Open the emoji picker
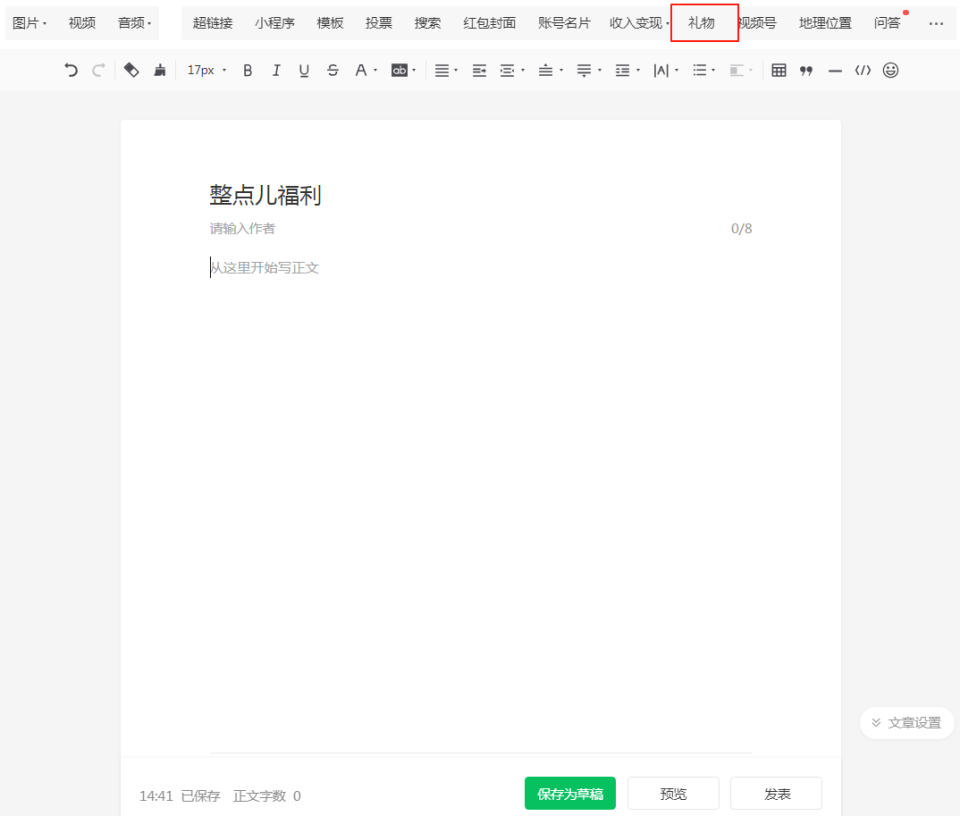 click(x=890, y=70)
